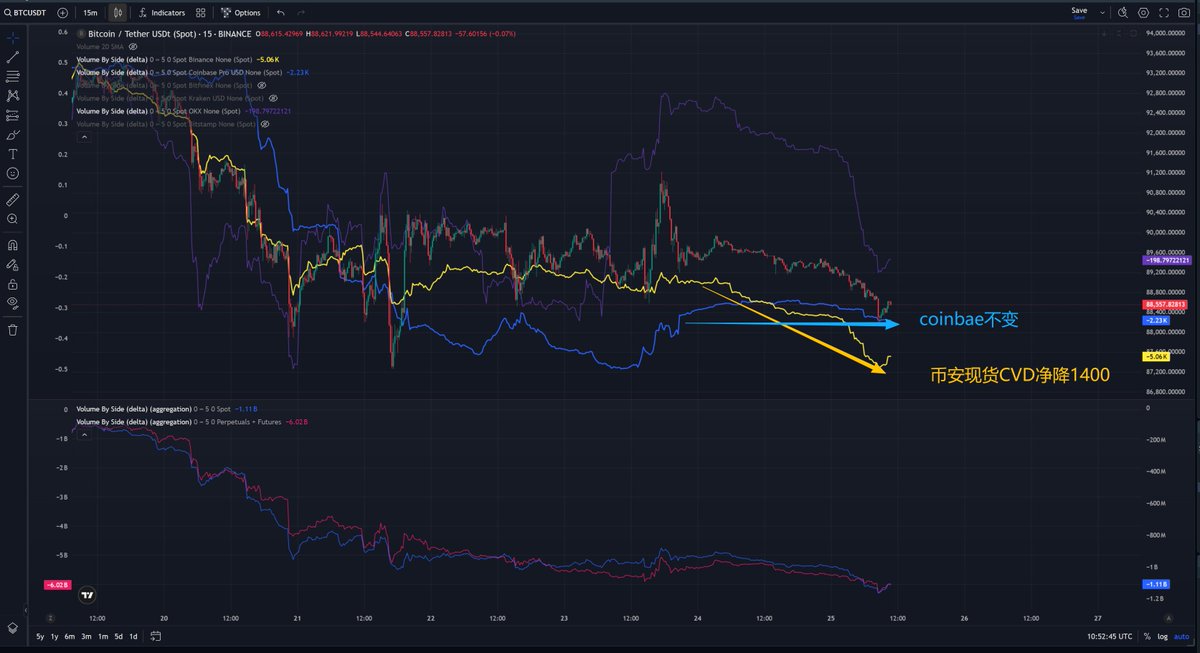Viewport: 1200px width, 653px height.
Task: Set range to 6m
Action: 70,636
